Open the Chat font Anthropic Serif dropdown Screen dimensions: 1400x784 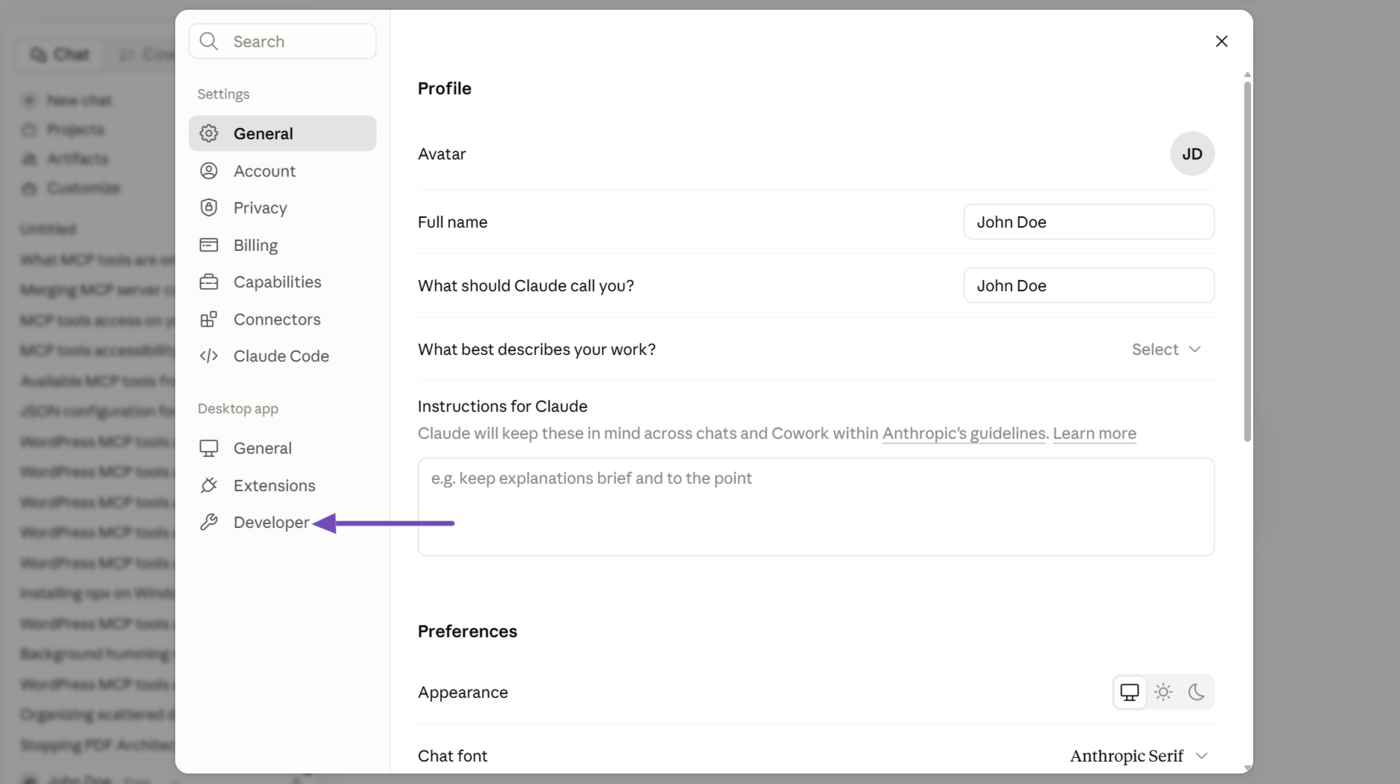[1139, 756]
